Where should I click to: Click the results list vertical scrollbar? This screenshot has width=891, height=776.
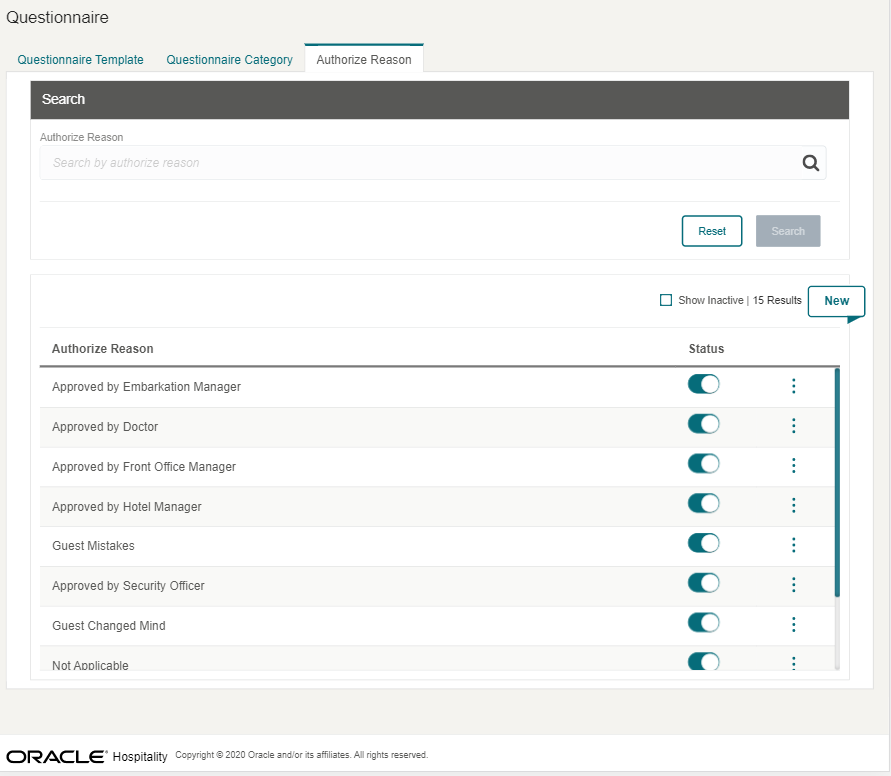[837, 483]
